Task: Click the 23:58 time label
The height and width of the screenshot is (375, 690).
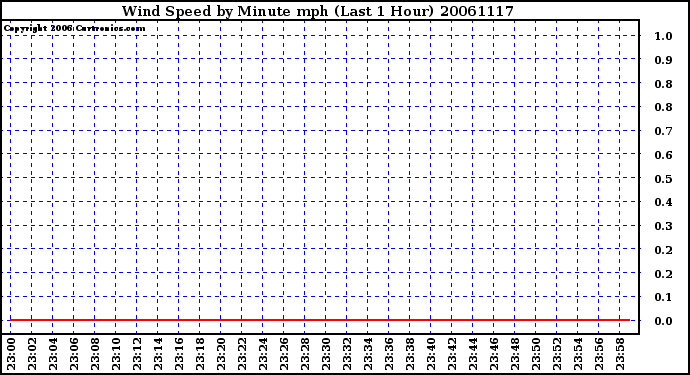Action: 620,354
